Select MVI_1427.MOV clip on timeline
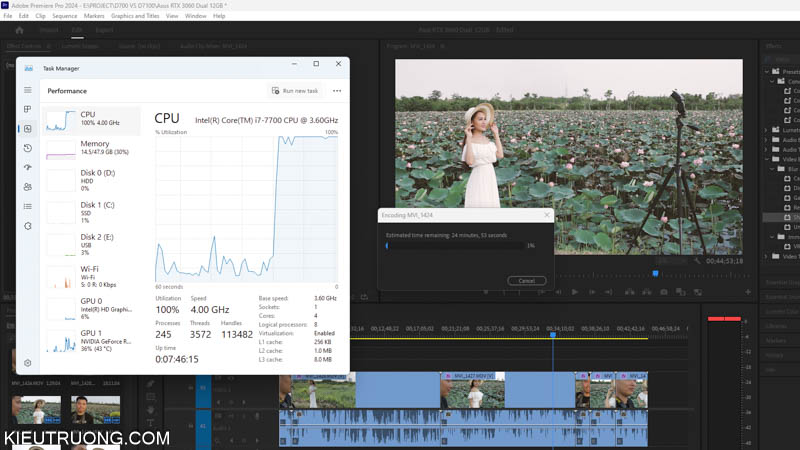This screenshot has width=800, height=450. tap(507, 390)
